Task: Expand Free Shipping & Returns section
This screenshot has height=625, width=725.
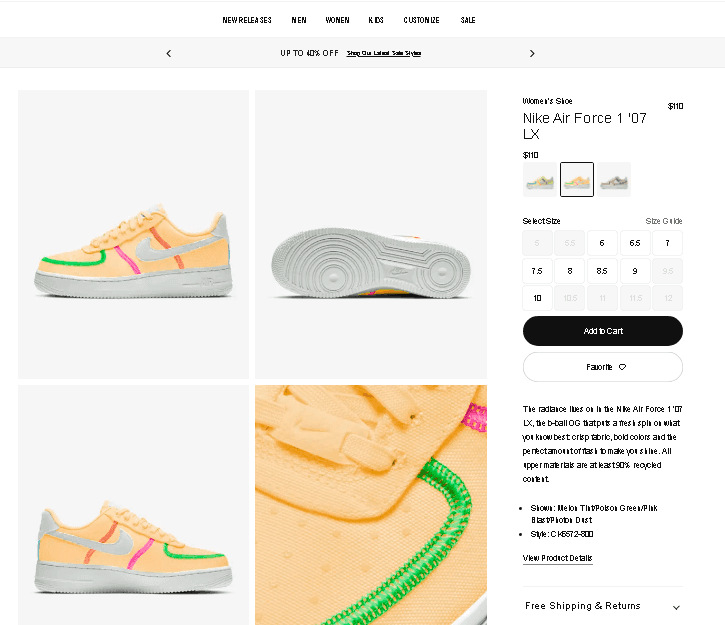Action: click(602, 606)
